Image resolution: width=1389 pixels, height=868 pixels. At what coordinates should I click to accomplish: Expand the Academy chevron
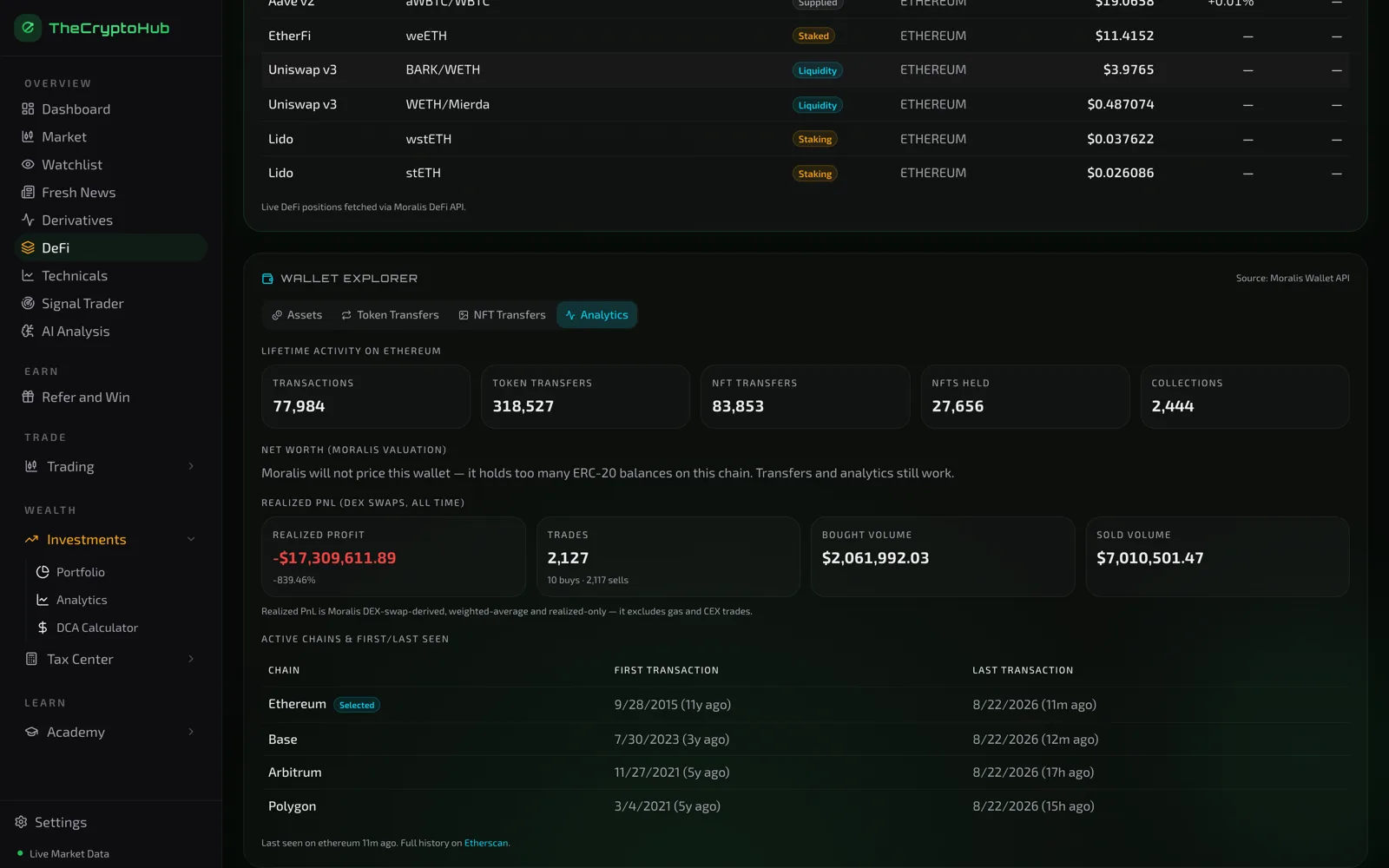[191, 733]
